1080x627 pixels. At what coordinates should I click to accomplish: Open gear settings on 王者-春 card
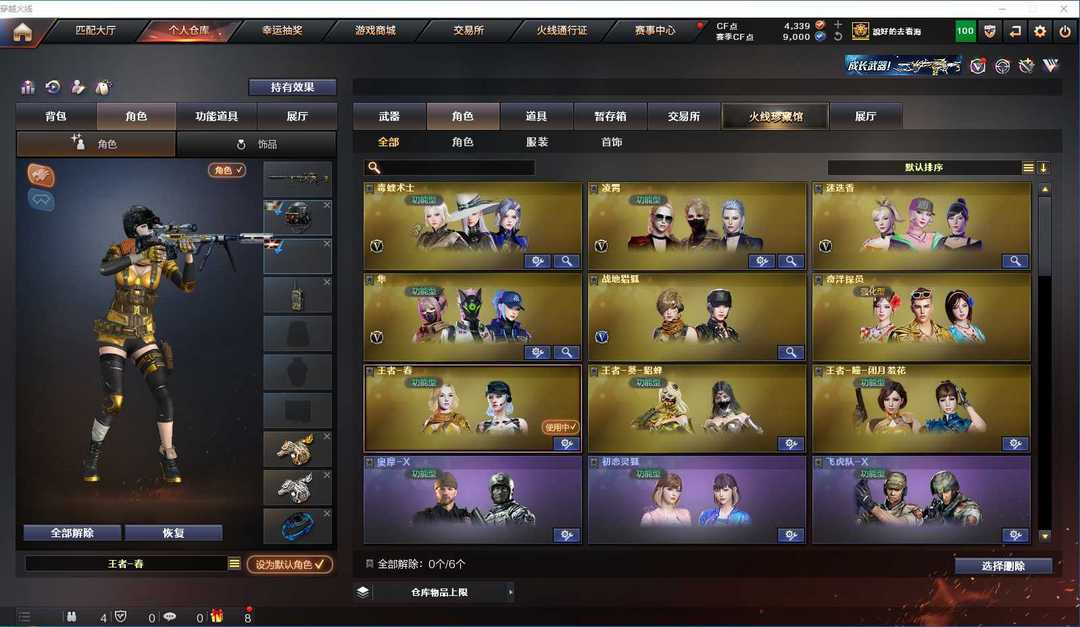tap(566, 444)
